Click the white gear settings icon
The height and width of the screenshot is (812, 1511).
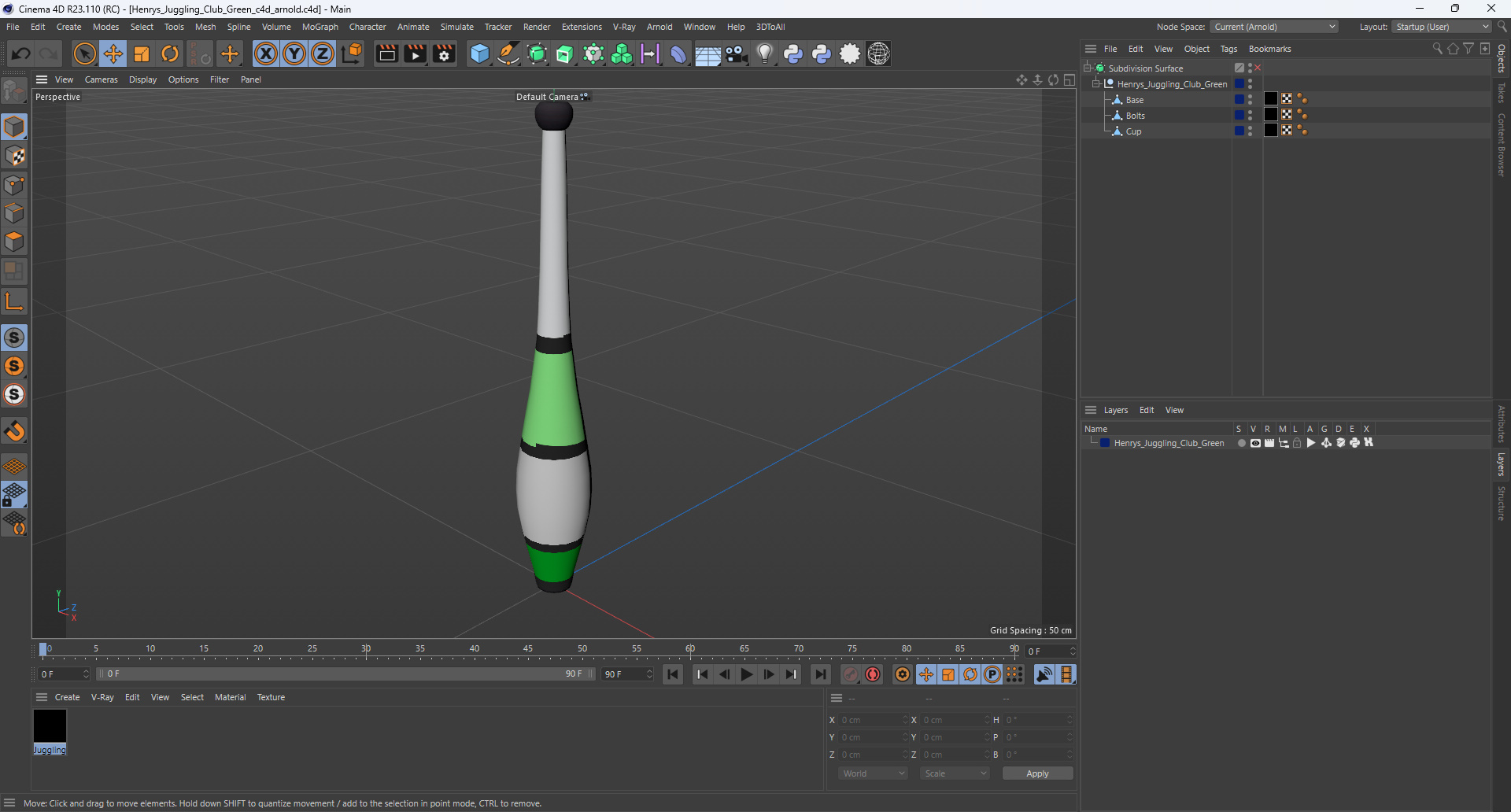(850, 54)
